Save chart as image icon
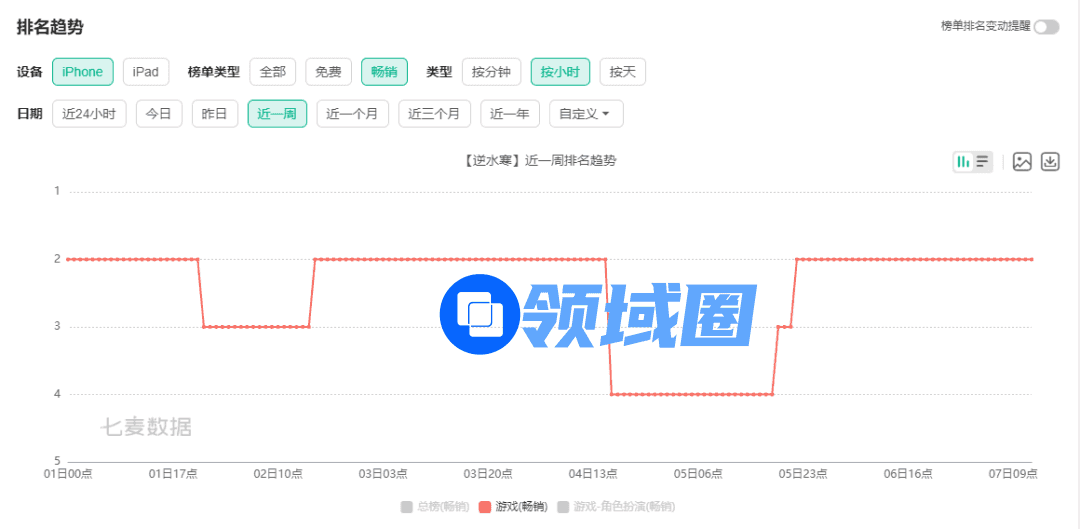The width and height of the screenshot is (1080, 529). pyautogui.click(x=1021, y=162)
